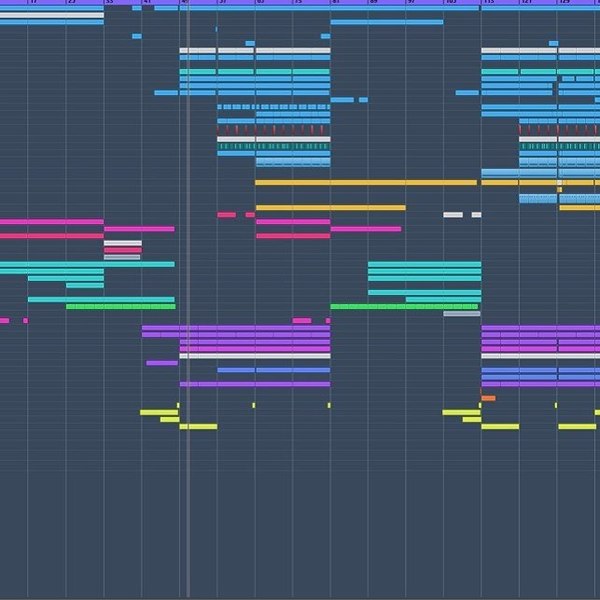Click bar 65 marker on timeline ruler
The width and height of the screenshot is (600, 600).
261,2
